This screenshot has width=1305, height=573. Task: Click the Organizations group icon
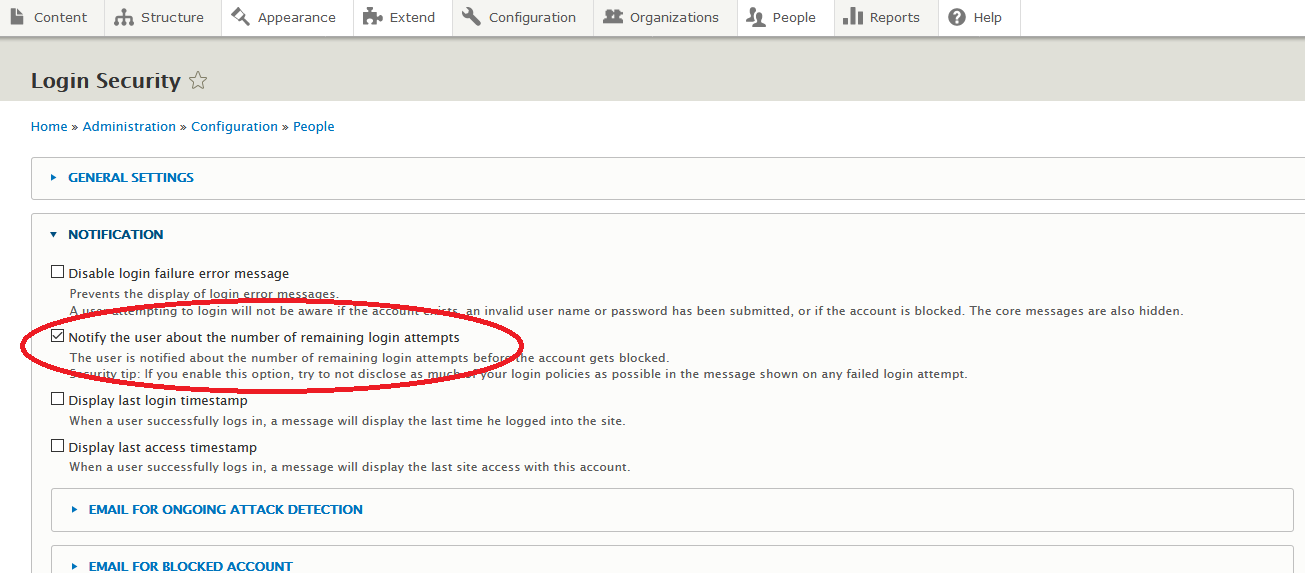[x=613, y=17]
